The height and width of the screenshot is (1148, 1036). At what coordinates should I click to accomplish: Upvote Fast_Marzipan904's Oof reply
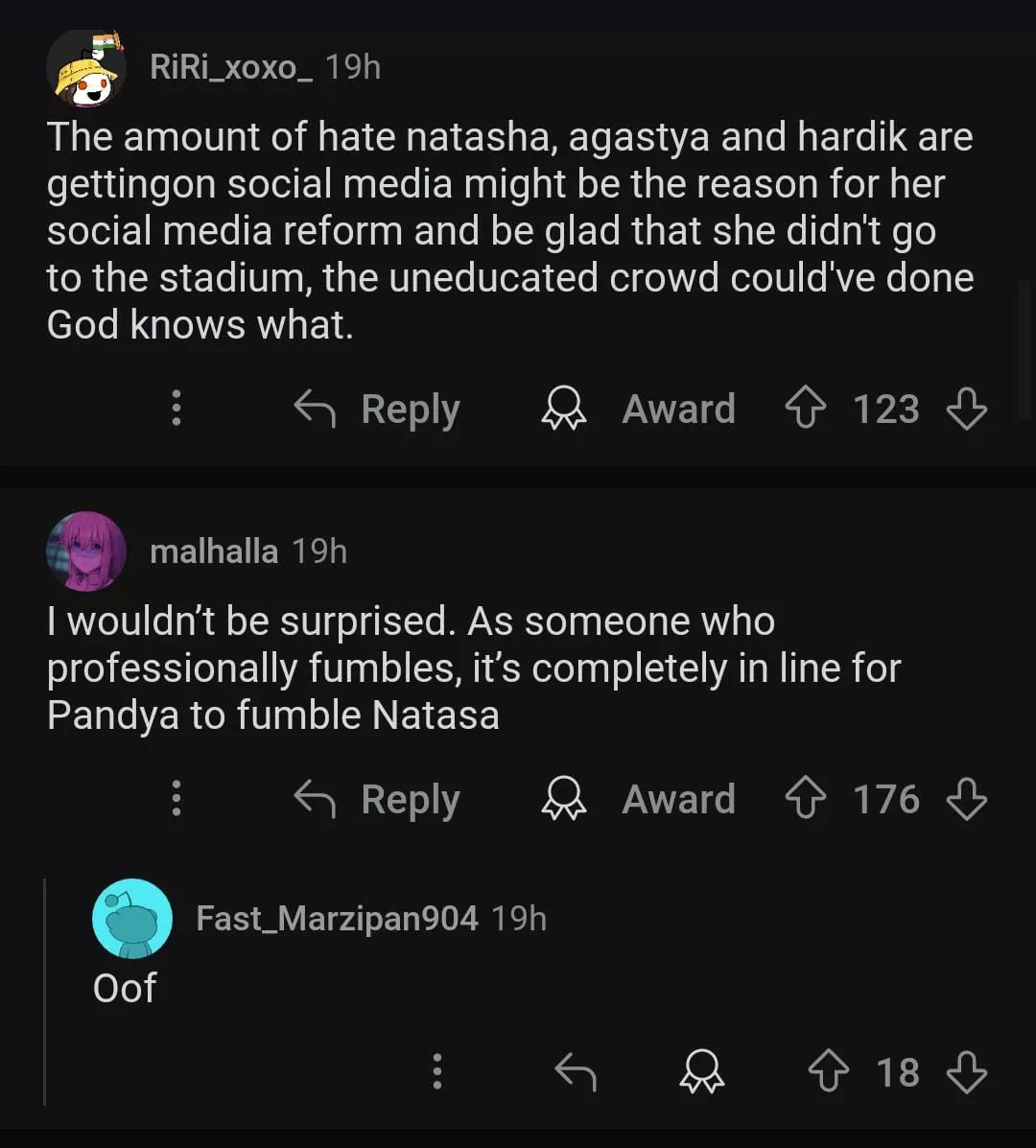tap(830, 1072)
